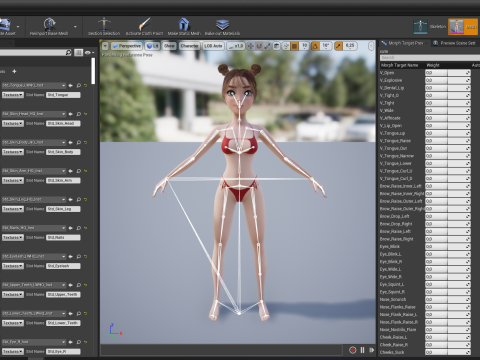The height and width of the screenshot is (360, 480).
Task: Select the rotate gizmo mode
Action: click(x=259, y=46)
